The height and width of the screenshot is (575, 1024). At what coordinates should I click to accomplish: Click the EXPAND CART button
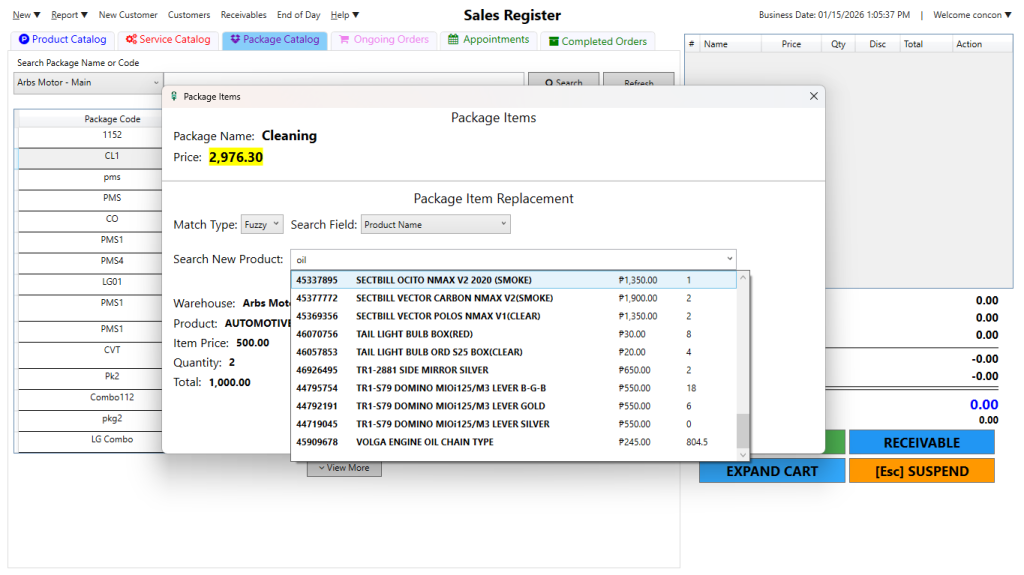771,471
